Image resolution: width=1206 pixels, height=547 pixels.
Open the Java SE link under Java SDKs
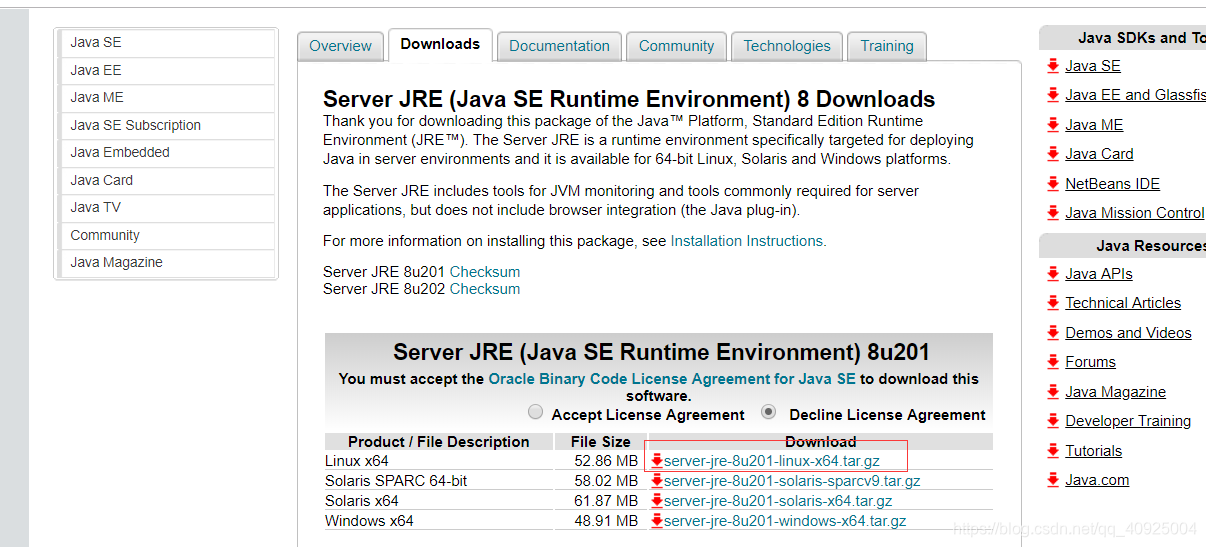click(1093, 66)
